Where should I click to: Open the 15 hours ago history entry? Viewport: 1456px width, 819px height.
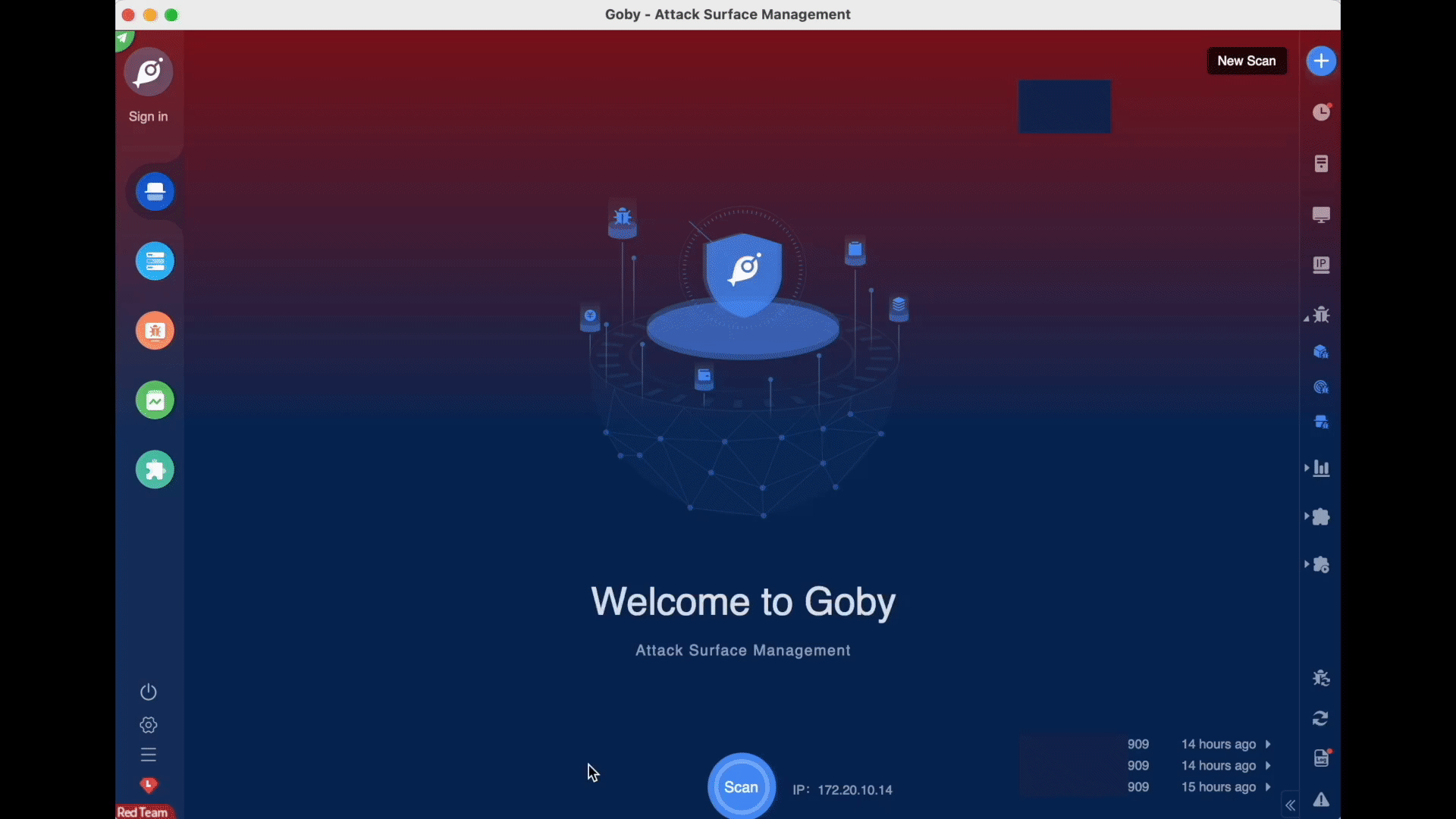tap(1219, 787)
